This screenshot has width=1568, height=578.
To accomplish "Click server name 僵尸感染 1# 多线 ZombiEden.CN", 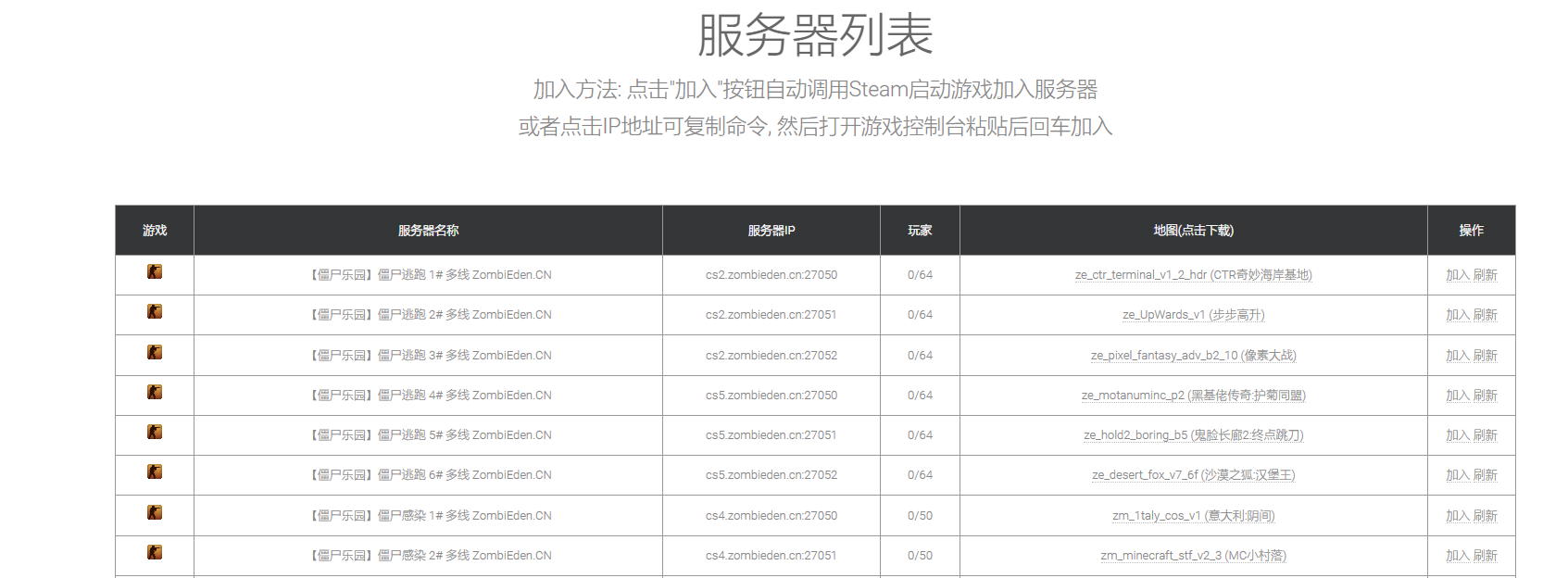I will pos(429,516).
